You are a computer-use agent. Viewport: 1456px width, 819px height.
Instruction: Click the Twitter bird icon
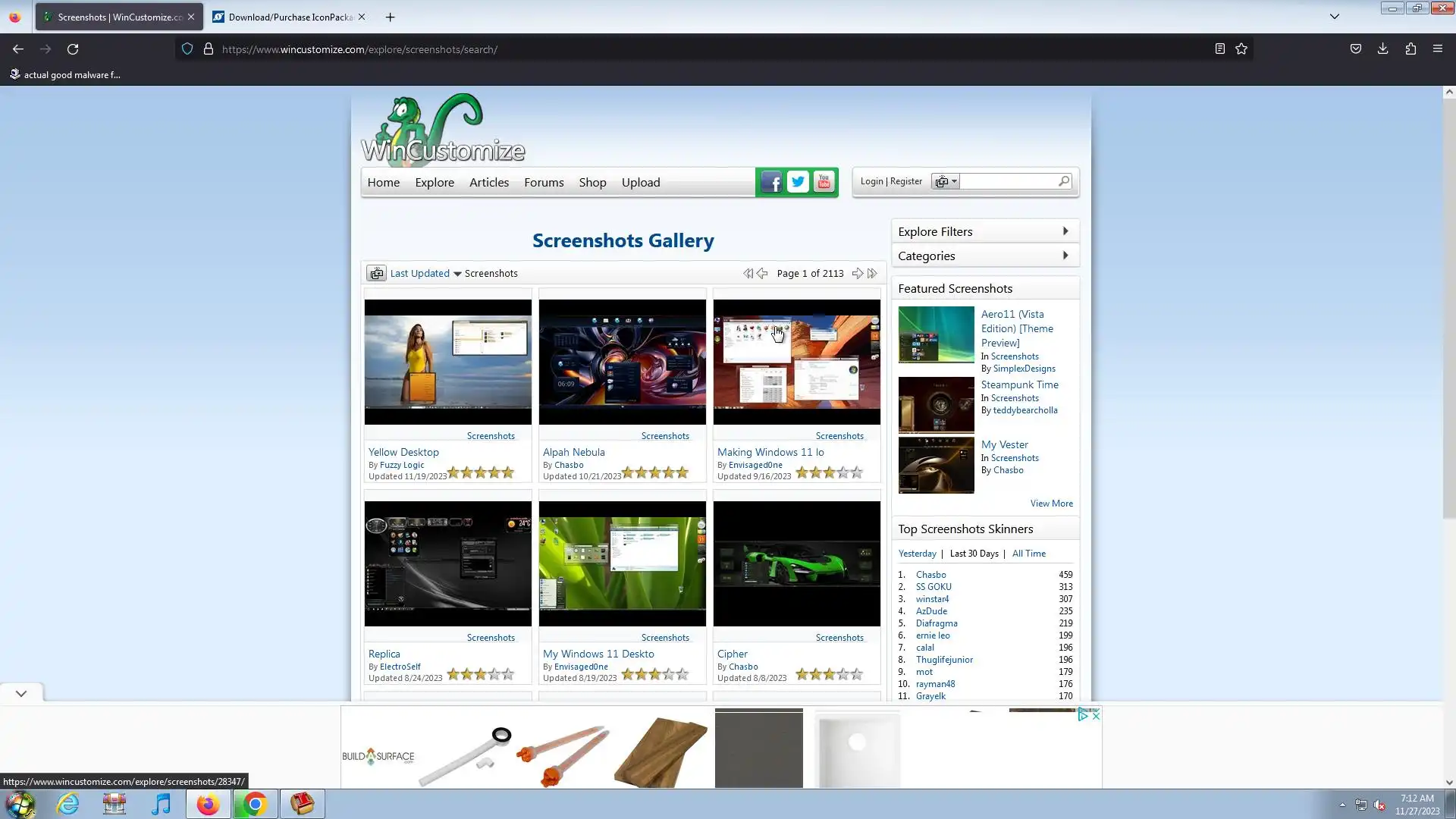tap(798, 182)
